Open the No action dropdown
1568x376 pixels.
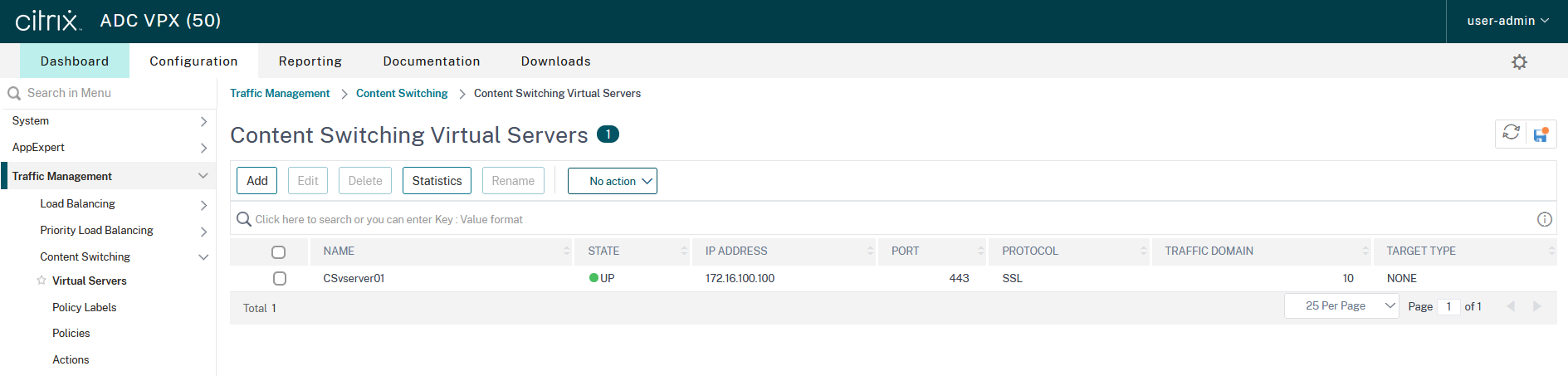pyautogui.click(x=612, y=181)
